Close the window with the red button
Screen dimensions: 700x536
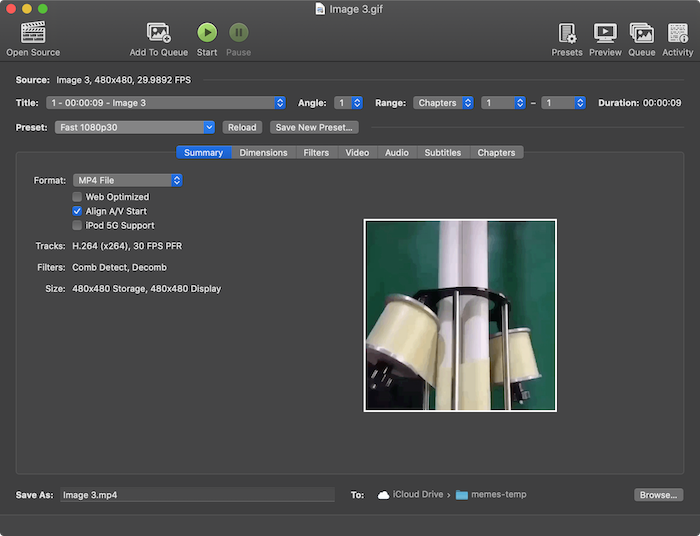click(11, 8)
